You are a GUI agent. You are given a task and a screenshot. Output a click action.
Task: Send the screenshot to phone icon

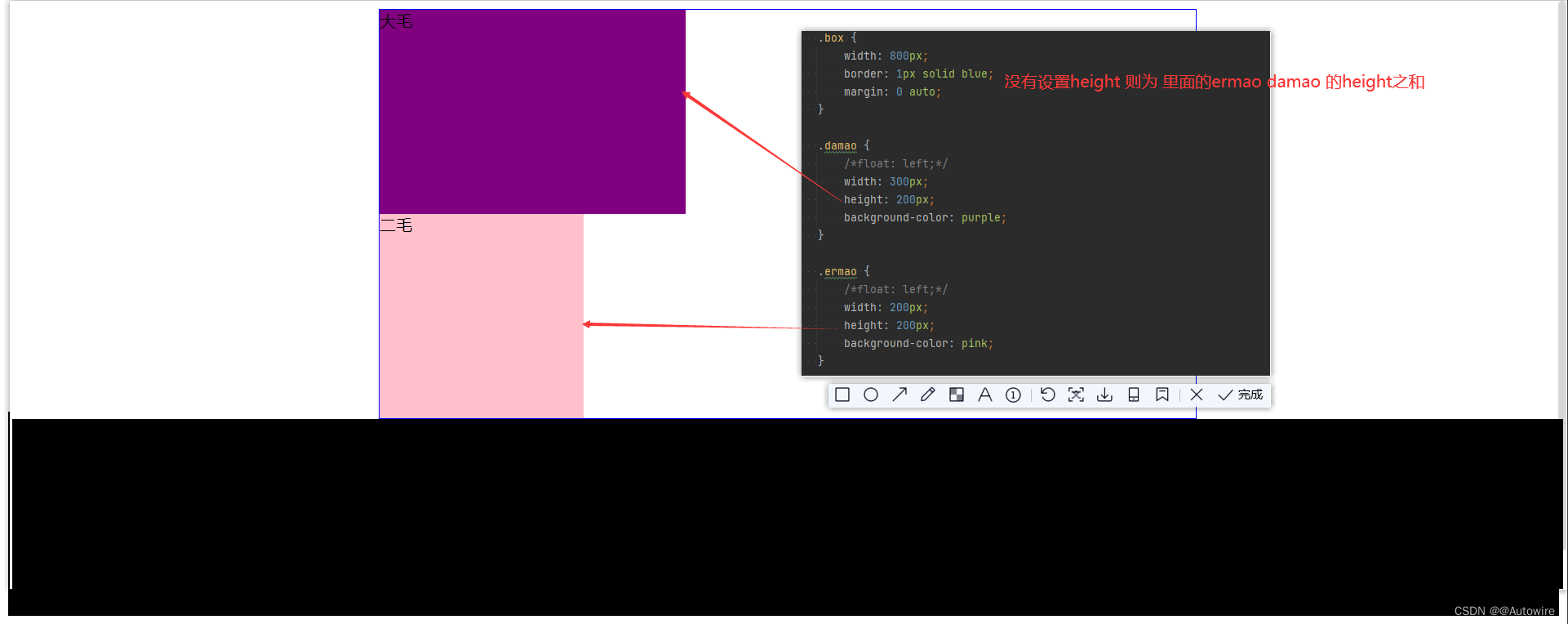pos(1134,394)
